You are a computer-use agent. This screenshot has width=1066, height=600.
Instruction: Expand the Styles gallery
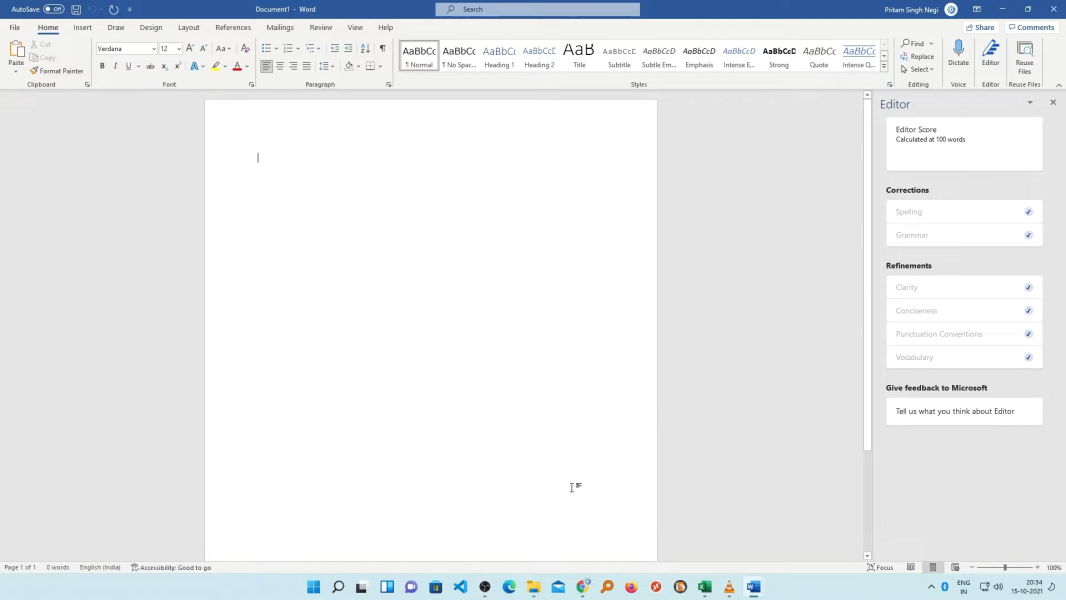pos(884,67)
